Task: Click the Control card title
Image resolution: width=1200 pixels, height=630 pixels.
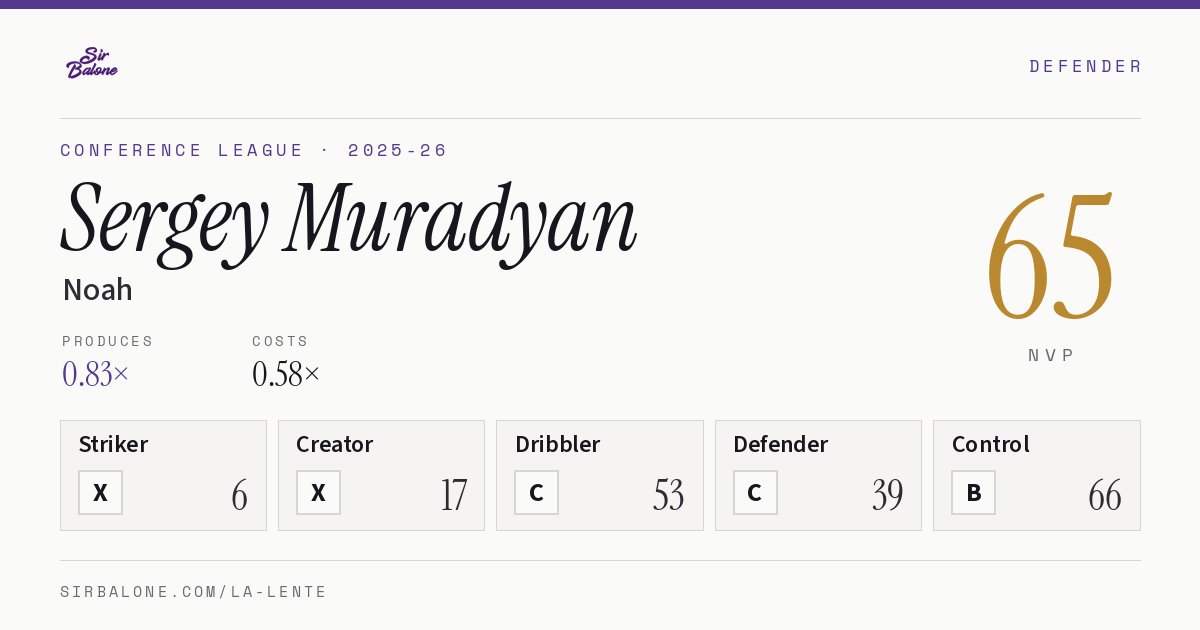Action: tap(990, 444)
